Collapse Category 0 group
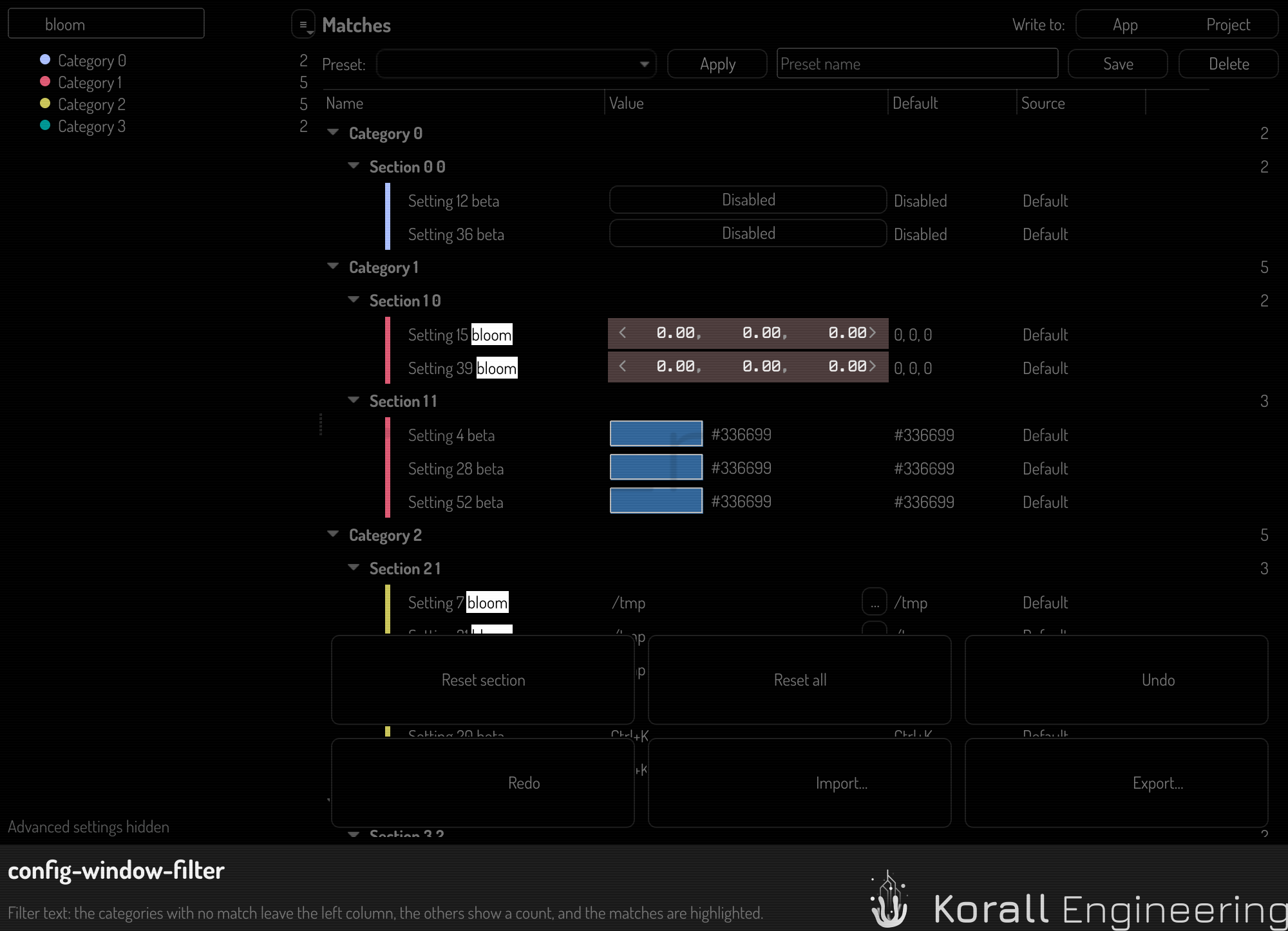This screenshot has height=931, width=1288. pos(333,133)
